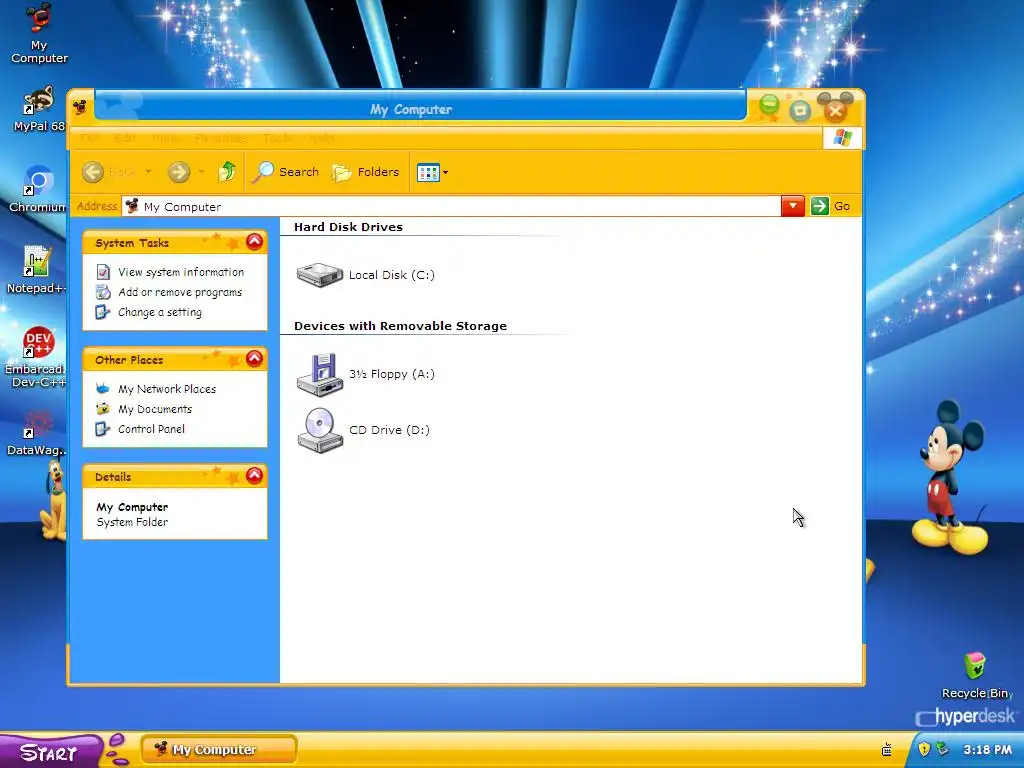Open the My Computer desktop icon
The width and height of the screenshot is (1024, 768).
[x=39, y=34]
